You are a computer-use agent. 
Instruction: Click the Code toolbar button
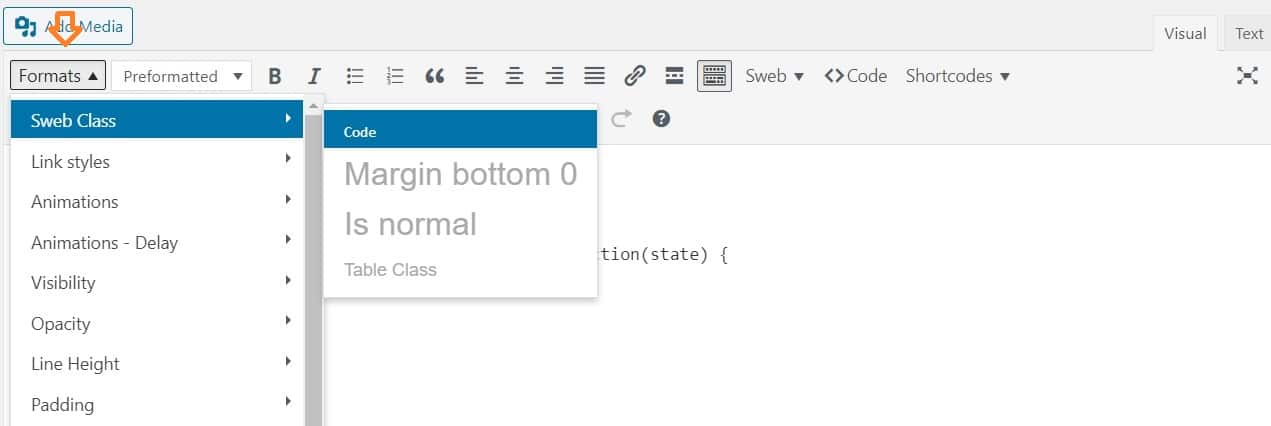pos(856,76)
